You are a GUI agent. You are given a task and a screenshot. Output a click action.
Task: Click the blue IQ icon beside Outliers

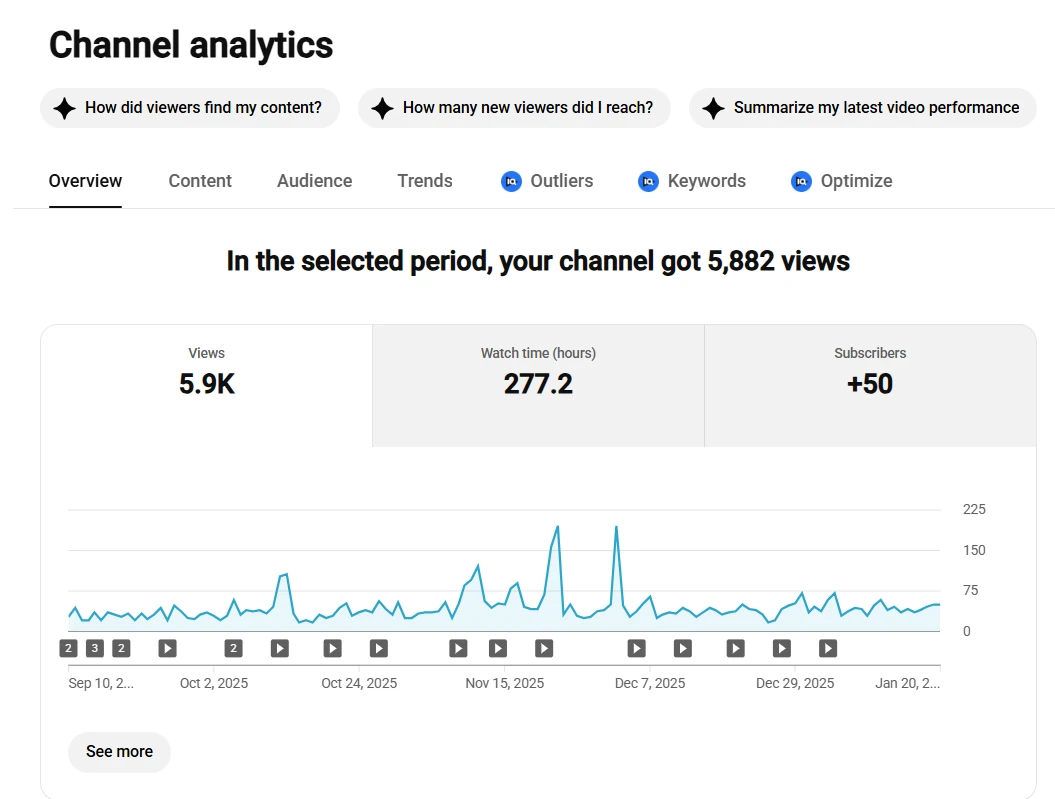point(511,182)
